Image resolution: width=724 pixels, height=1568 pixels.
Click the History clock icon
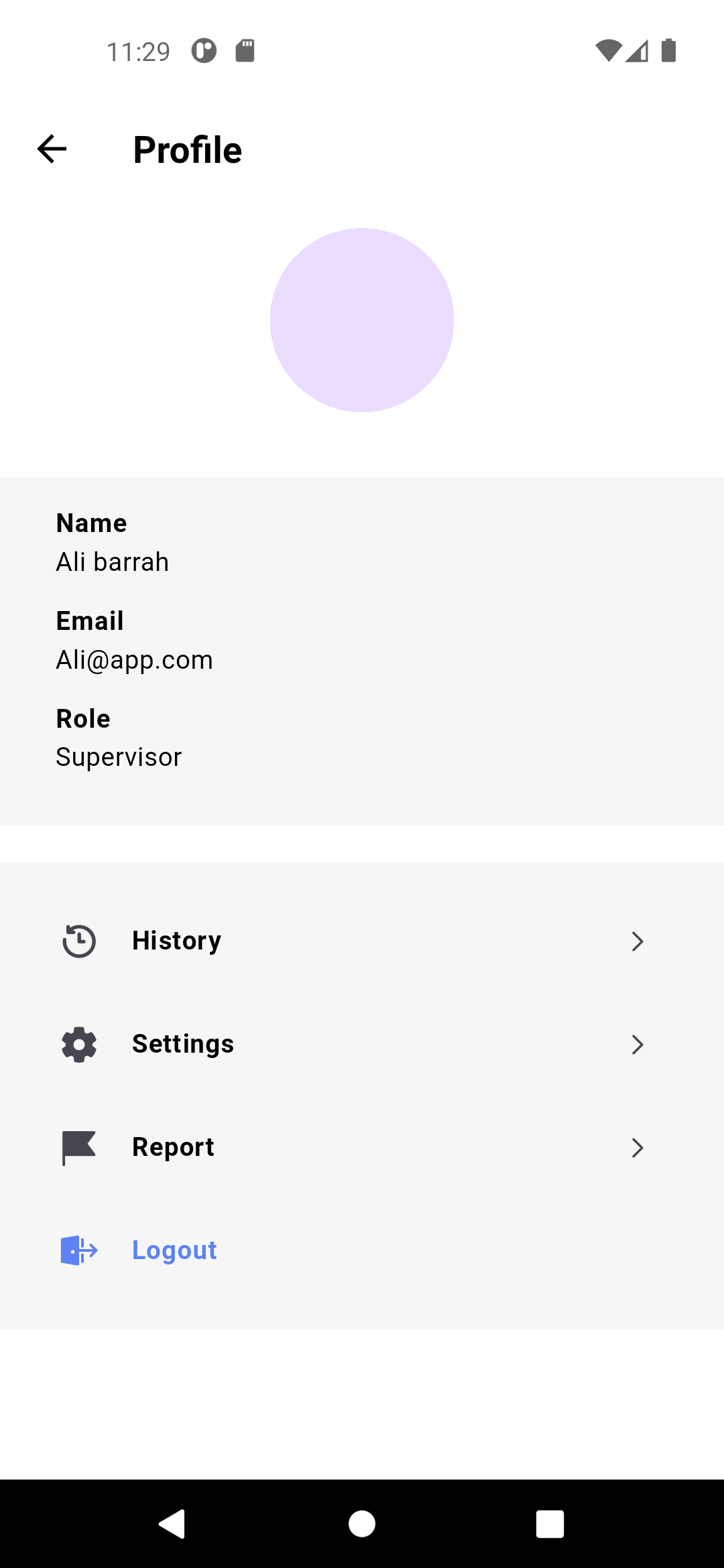[79, 941]
